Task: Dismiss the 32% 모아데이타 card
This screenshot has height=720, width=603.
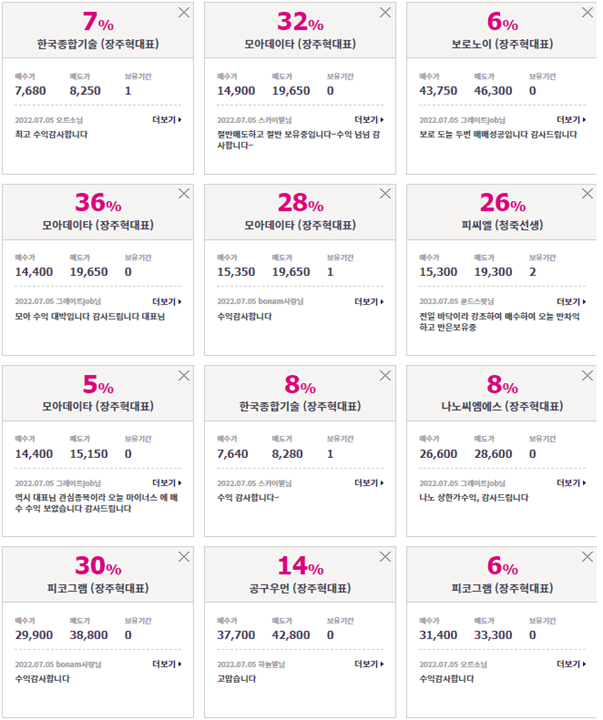Action: point(385,12)
